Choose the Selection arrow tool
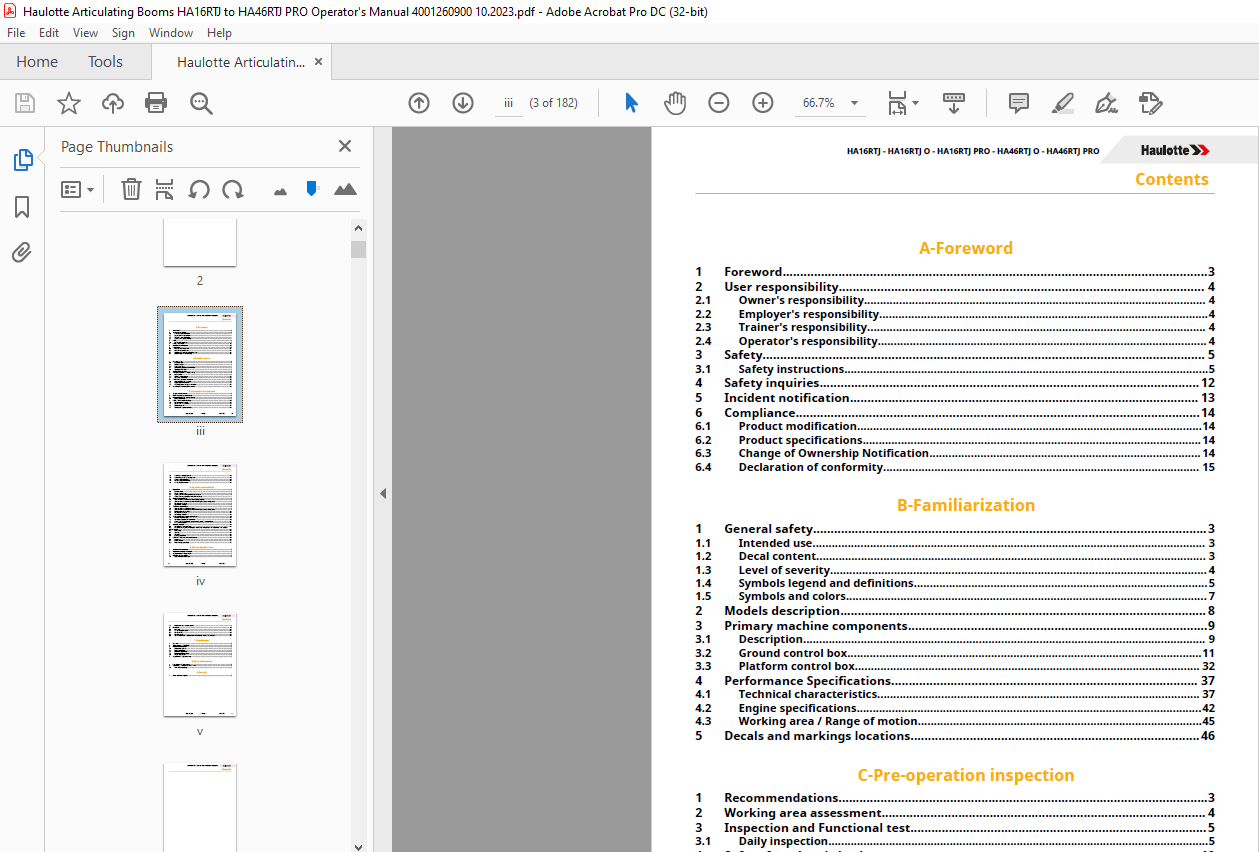The height and width of the screenshot is (852, 1259). (631, 103)
